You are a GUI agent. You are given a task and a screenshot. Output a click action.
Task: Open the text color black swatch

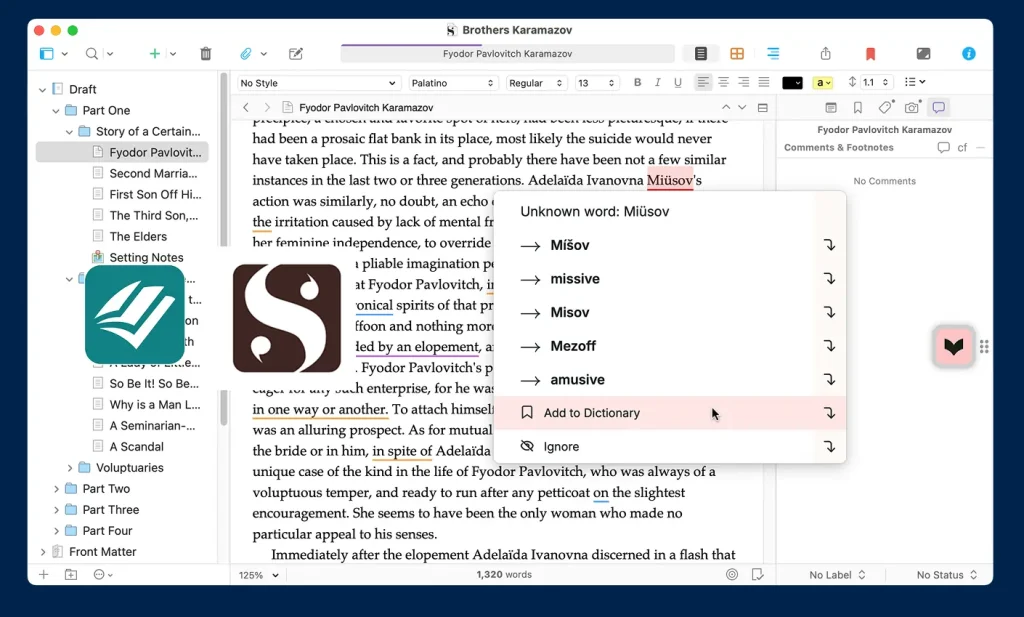(792, 83)
